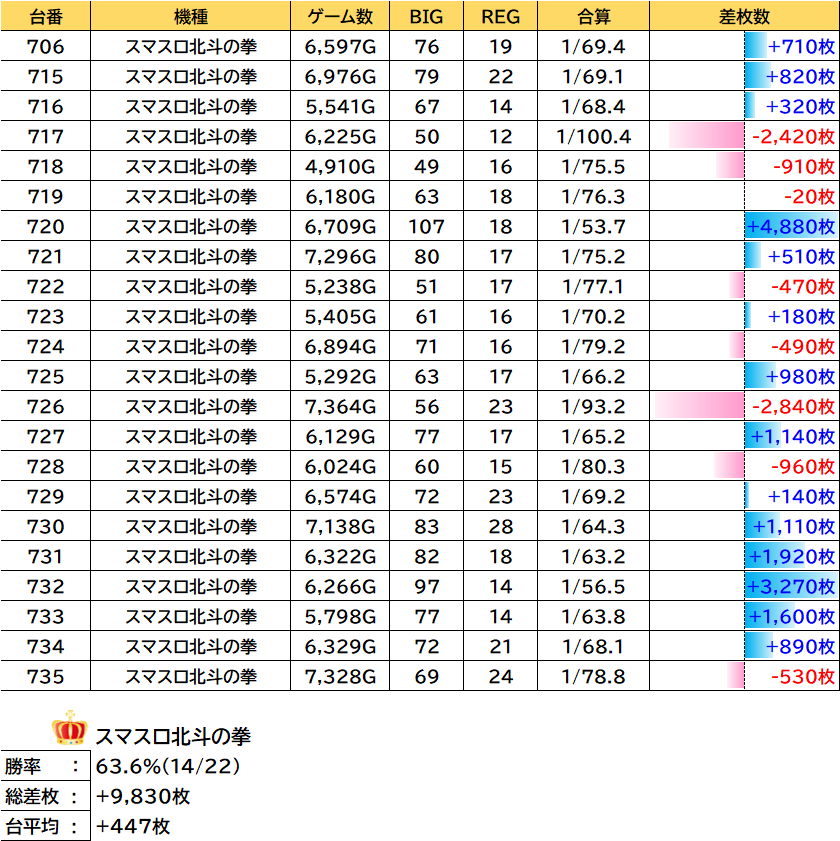Click the -530枚 difference value
The image size is (840, 841).
(803, 676)
